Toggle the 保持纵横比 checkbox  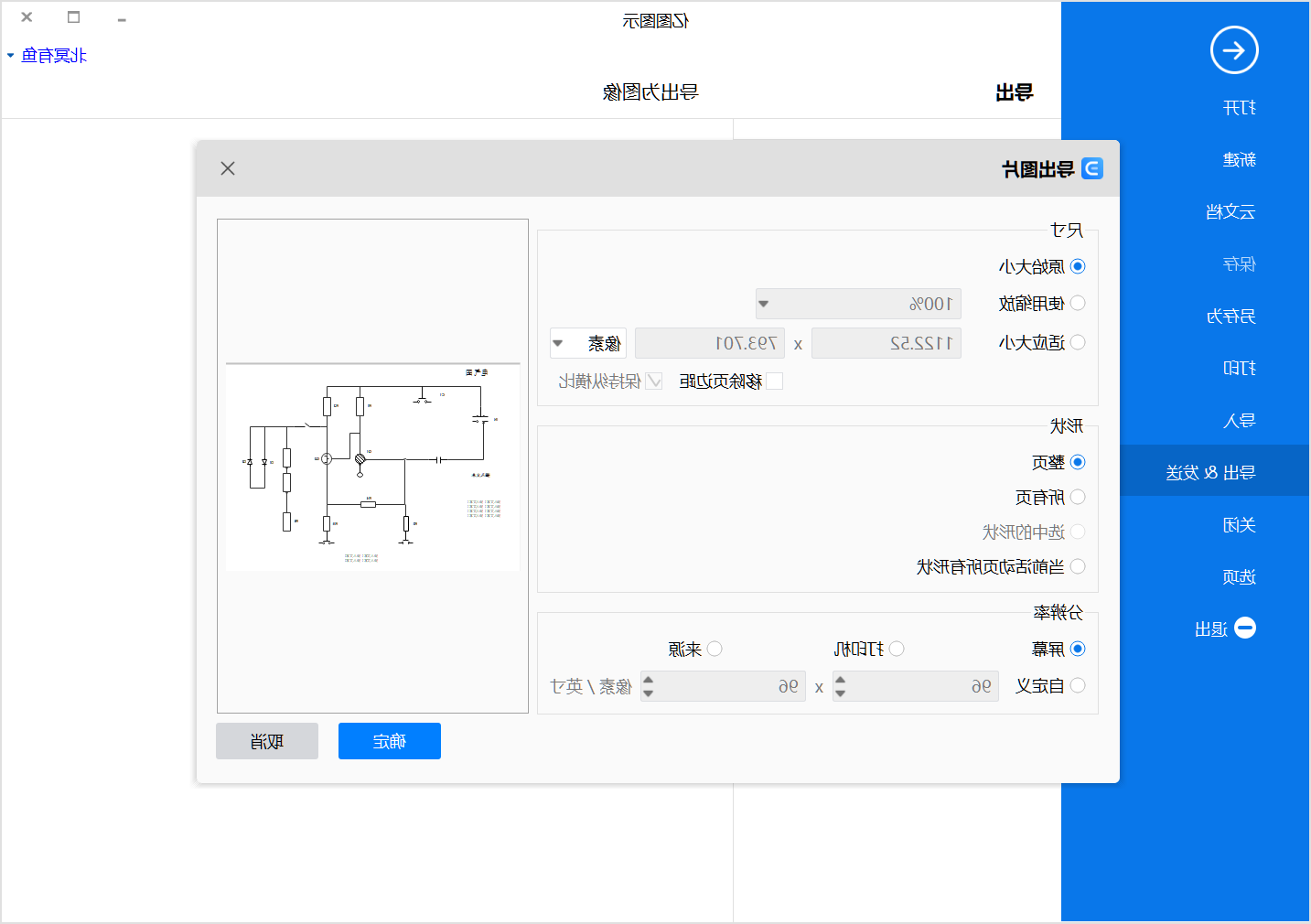[x=654, y=381]
